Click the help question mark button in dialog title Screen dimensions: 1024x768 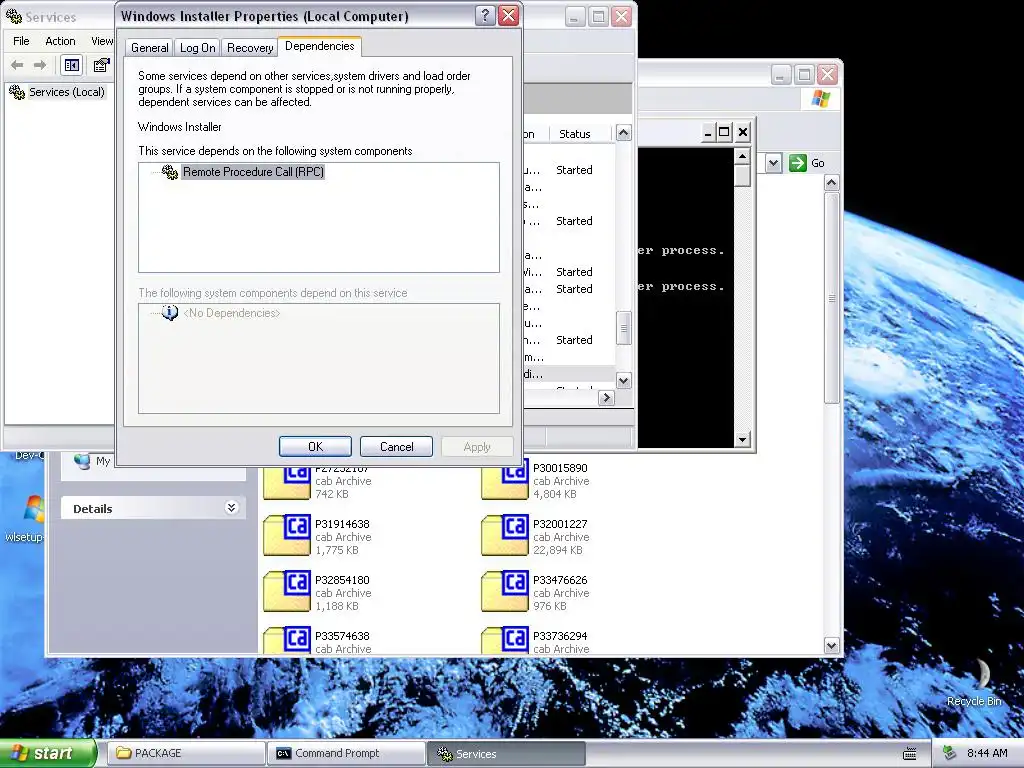point(485,16)
